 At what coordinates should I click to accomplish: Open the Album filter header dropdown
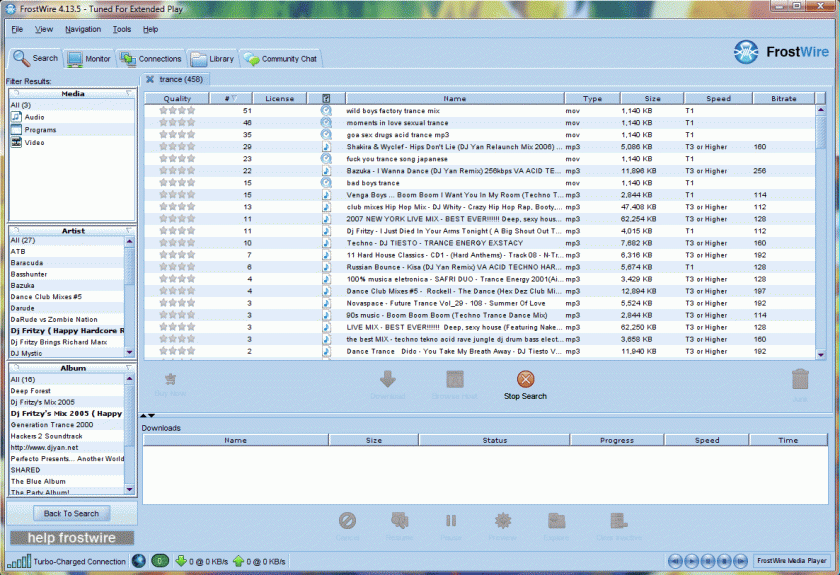[129, 368]
